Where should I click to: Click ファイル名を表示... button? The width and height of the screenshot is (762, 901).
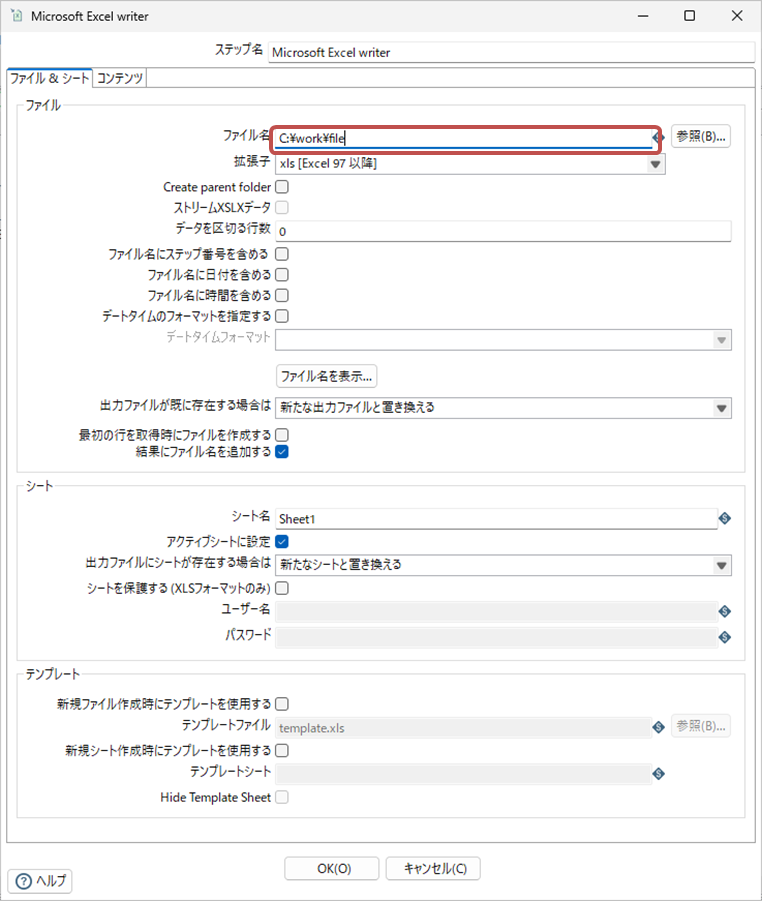326,376
